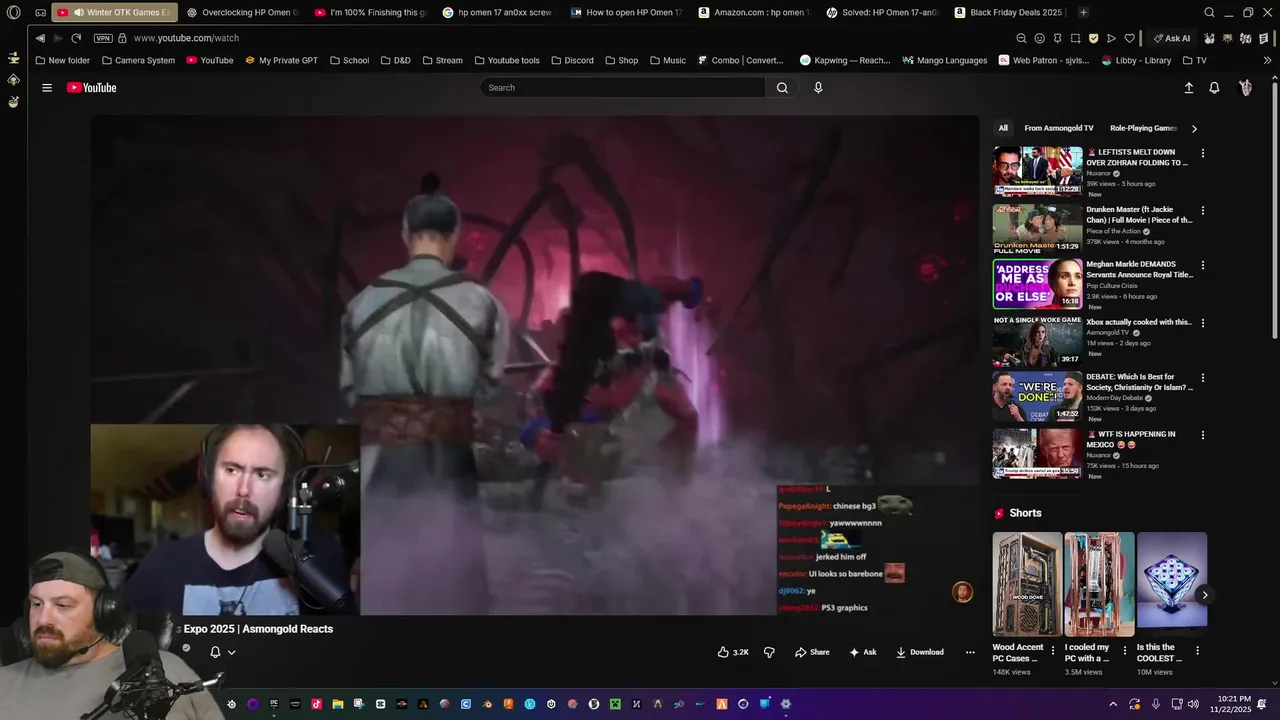Click the www.youtube.com/watch address field
The height and width of the screenshot is (720, 1280).
click(186, 38)
